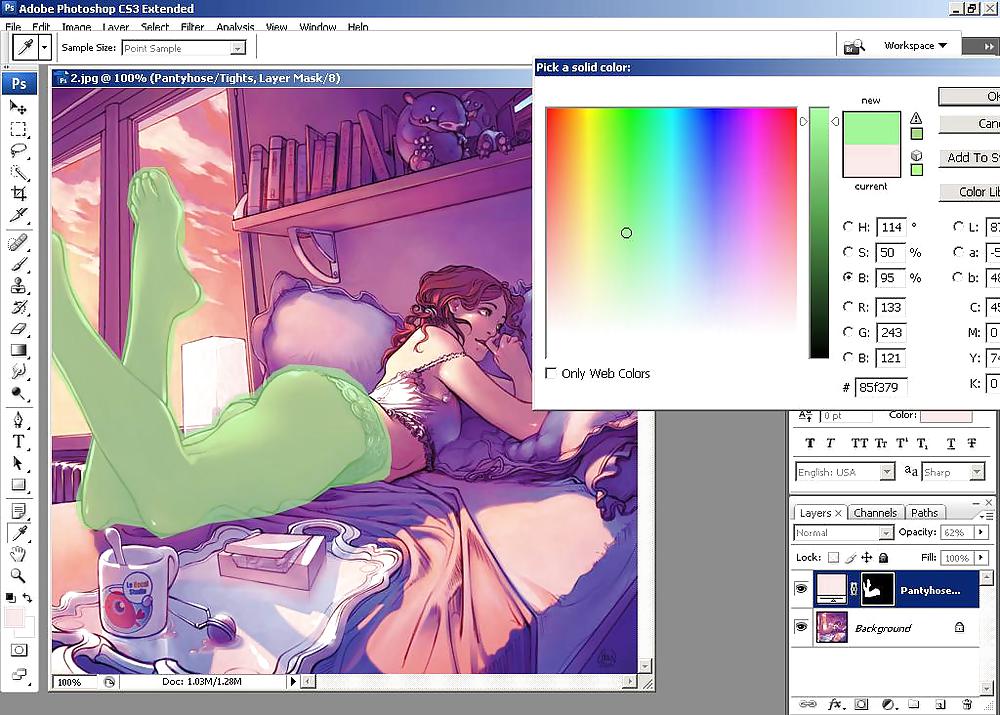Select the Hand tool
Viewport: 1000px width, 715px height.
tap(18, 554)
